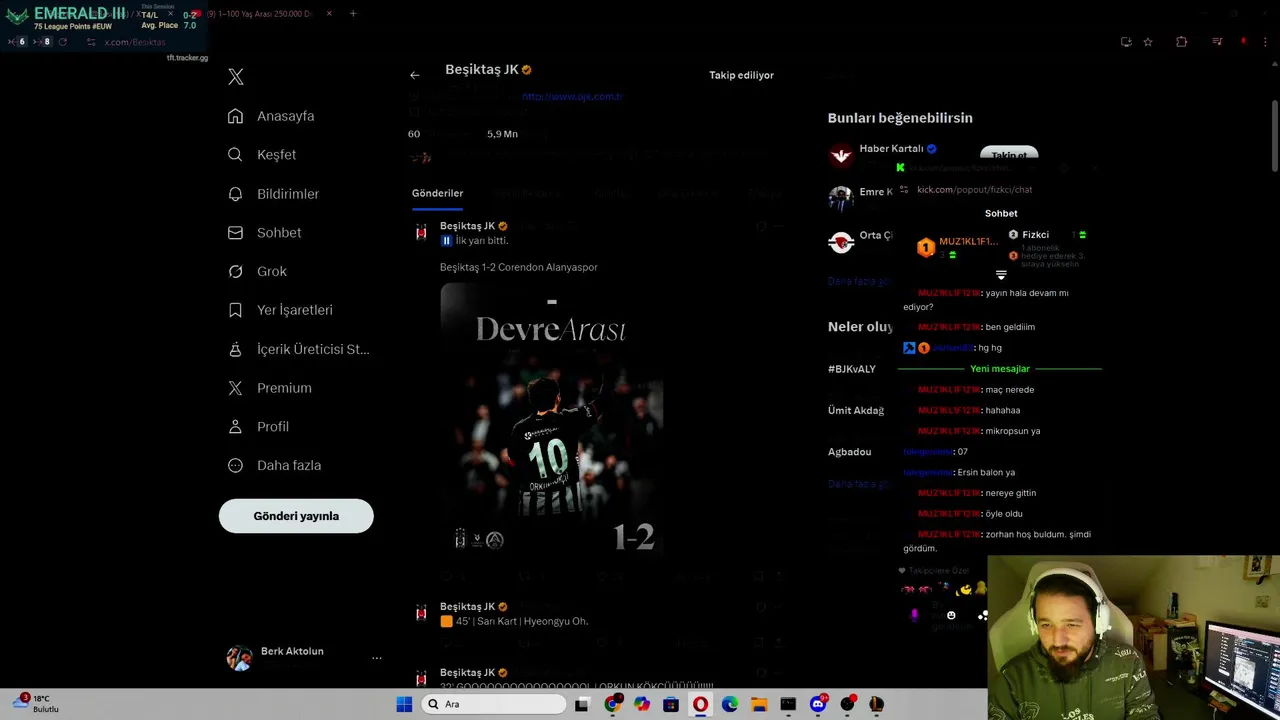Click Beşiktaş JK avatar on Sarı Kart post
The width and height of the screenshot is (1280, 720).
coord(421,612)
